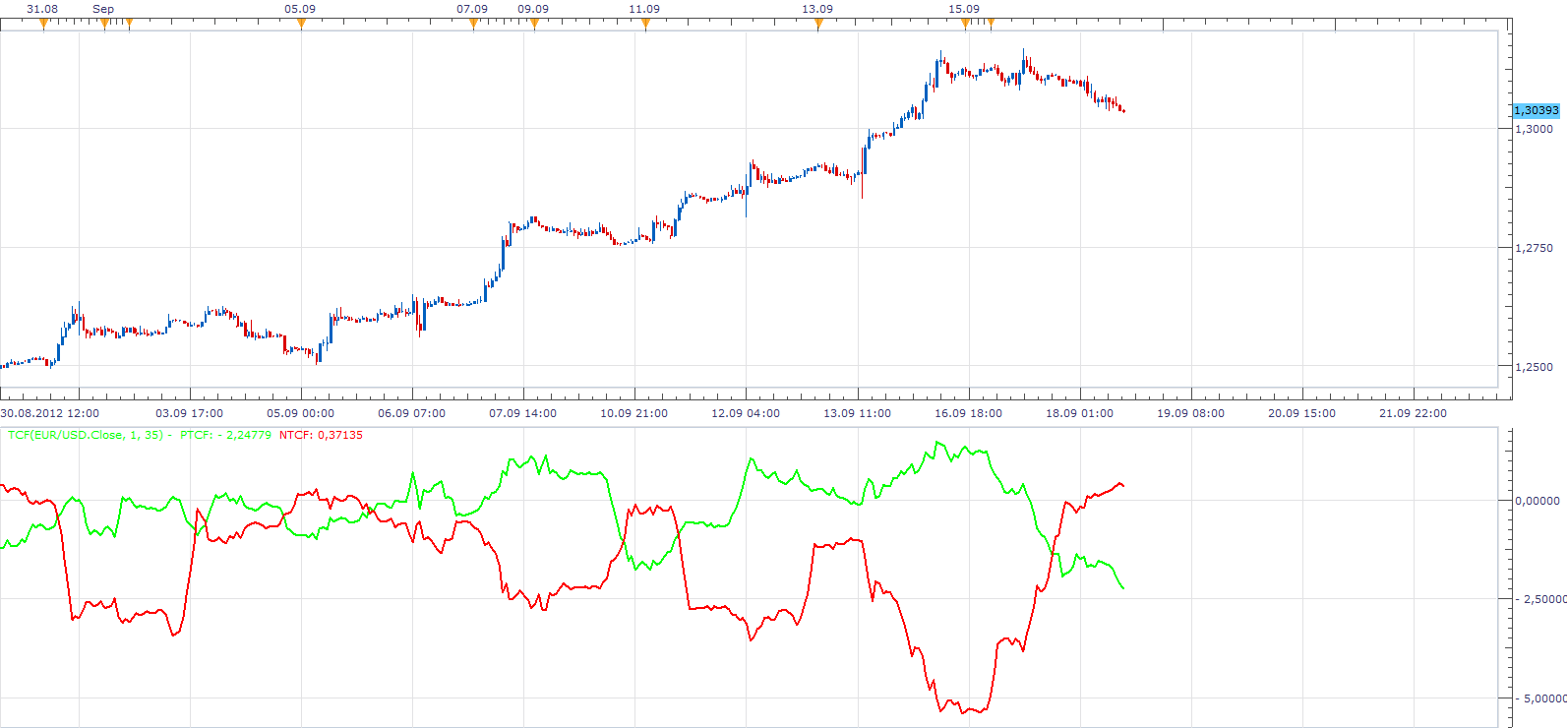
Task: Select the orange marker under the 15.09 label
Action: pyautogui.click(x=966, y=24)
